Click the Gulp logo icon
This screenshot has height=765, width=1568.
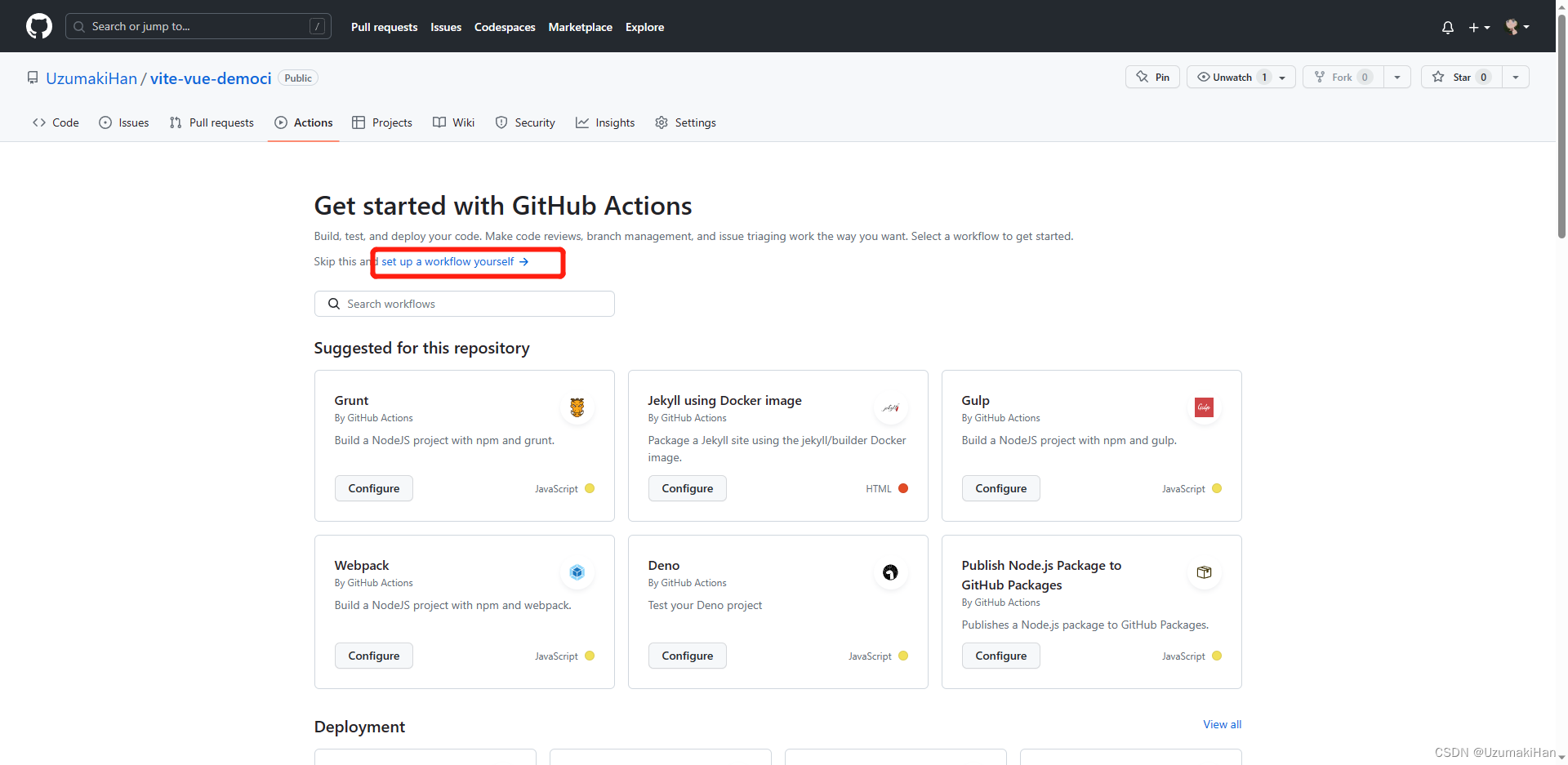click(1203, 407)
